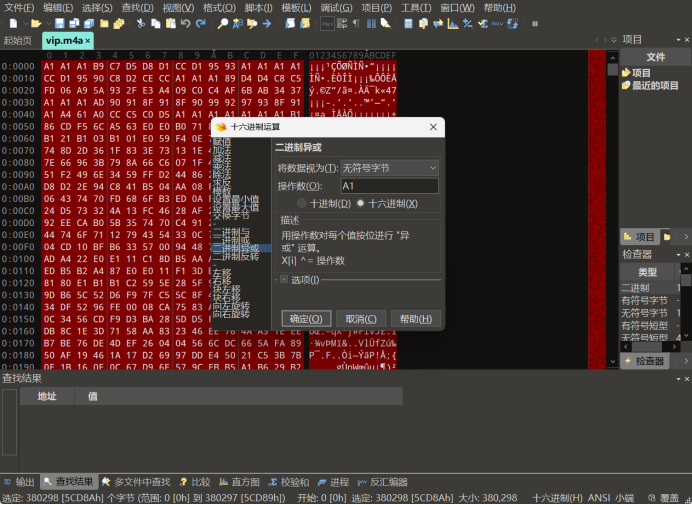The height and width of the screenshot is (505, 692).
Task: Select 二进制异或 in the operations list
Action: click(241, 249)
